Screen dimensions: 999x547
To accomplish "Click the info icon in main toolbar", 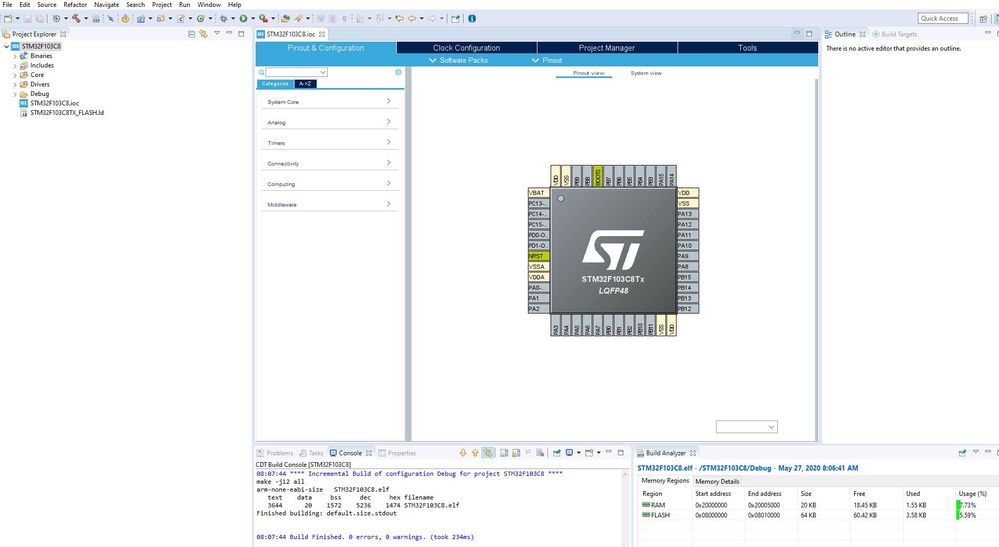I will pyautogui.click(x=470, y=18).
